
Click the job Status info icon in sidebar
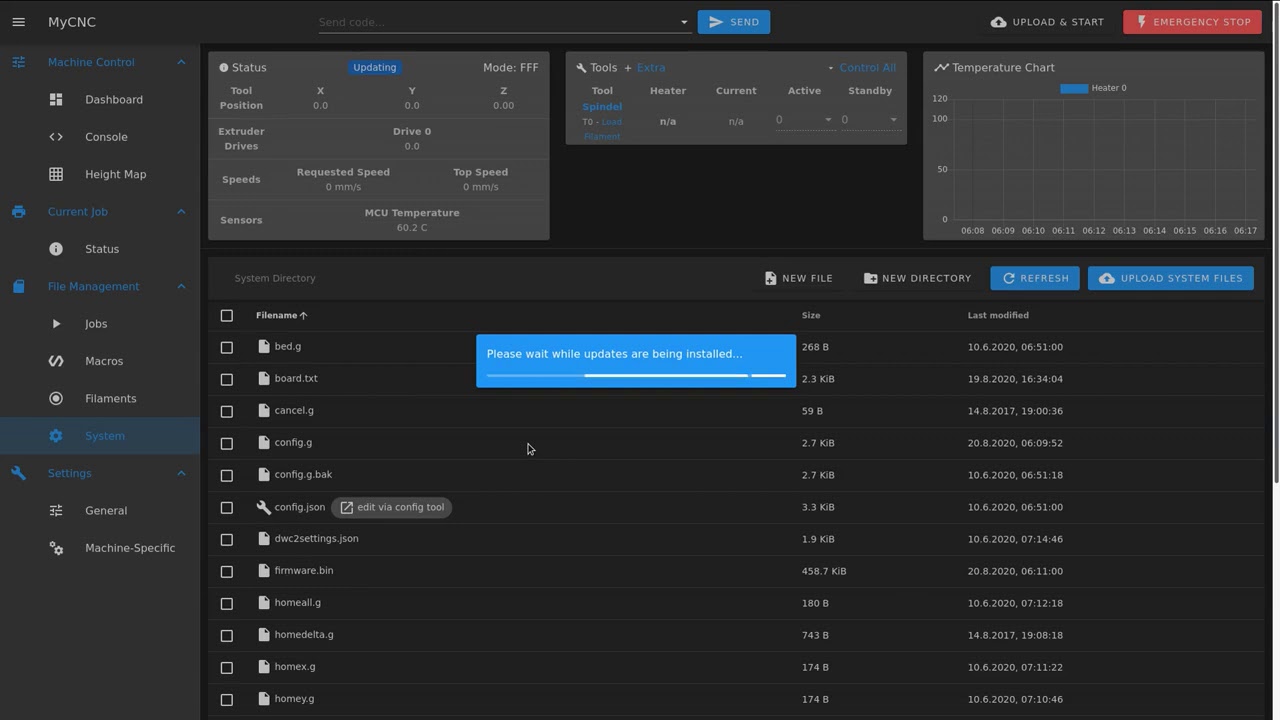coord(56,249)
